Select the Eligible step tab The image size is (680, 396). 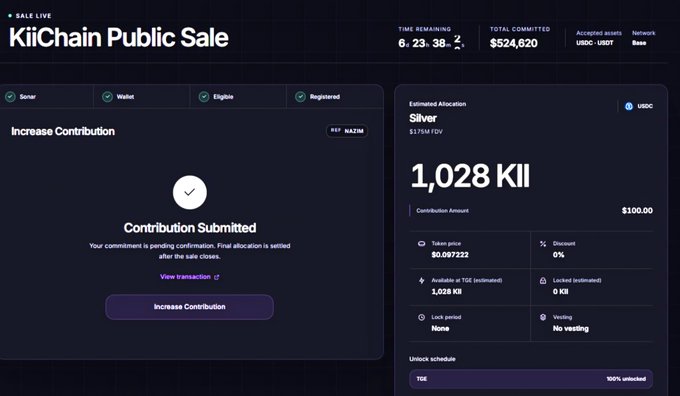tap(238, 97)
